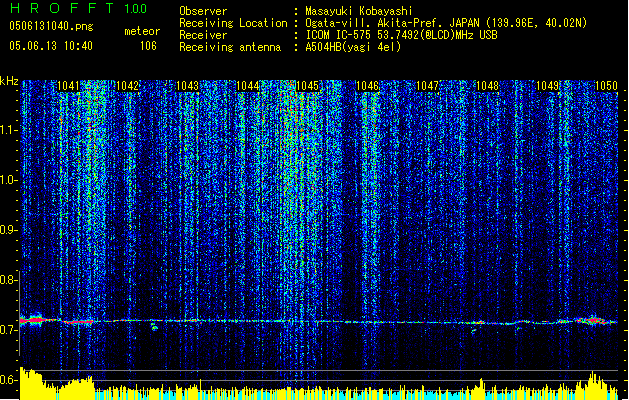629x400 pixels.
Task: Click the ICOM IC-575 53.7492 MHz receiver text
Action: 401,35
